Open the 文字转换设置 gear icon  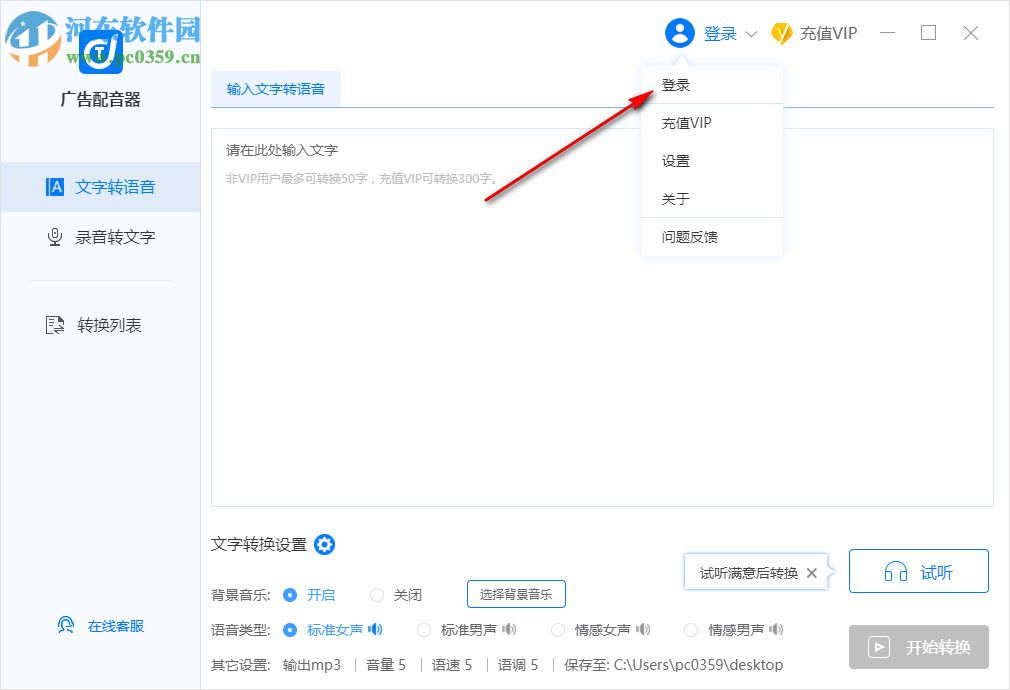click(324, 545)
